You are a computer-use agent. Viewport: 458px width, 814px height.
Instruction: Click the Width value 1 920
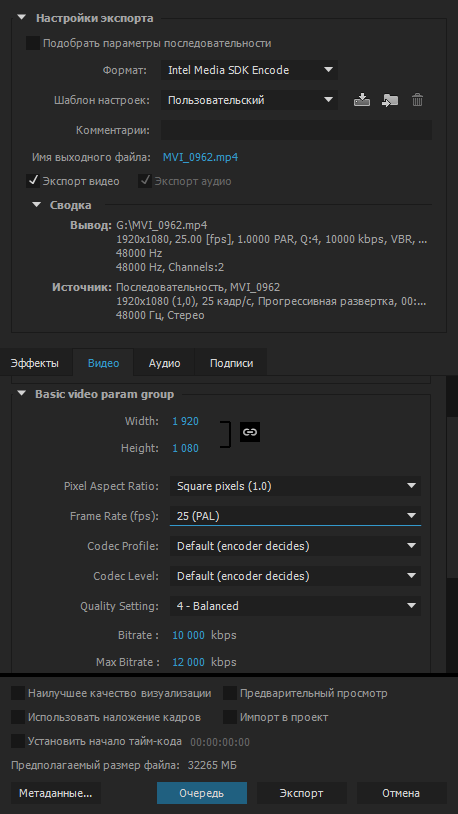point(185,421)
